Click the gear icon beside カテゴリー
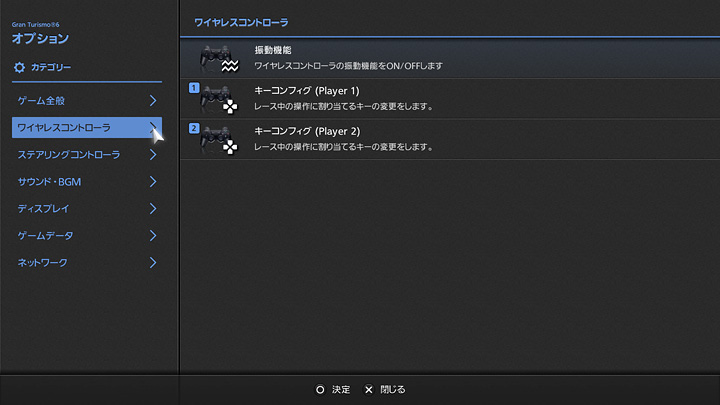 tap(19, 68)
